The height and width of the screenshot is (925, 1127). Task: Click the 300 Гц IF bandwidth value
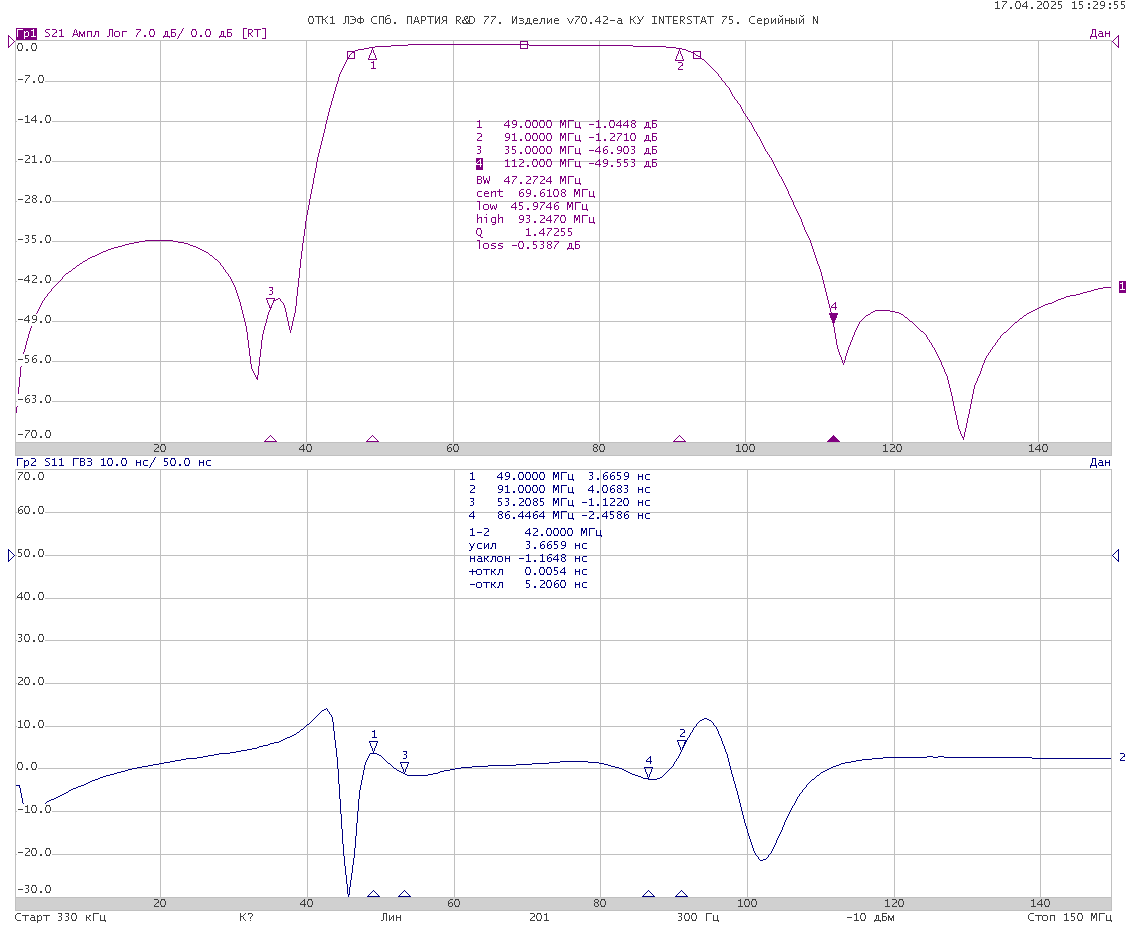697,917
